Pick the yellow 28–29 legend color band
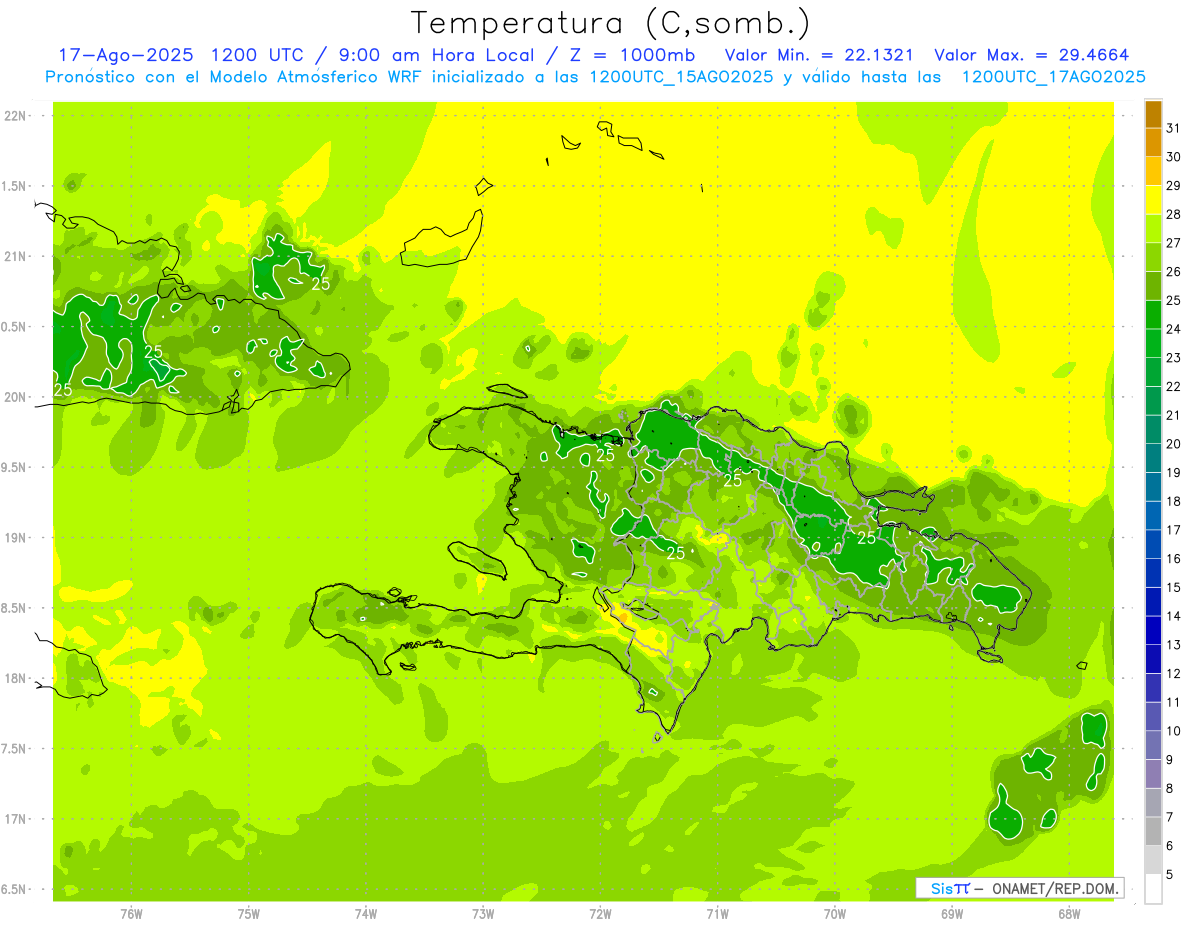 point(1153,200)
